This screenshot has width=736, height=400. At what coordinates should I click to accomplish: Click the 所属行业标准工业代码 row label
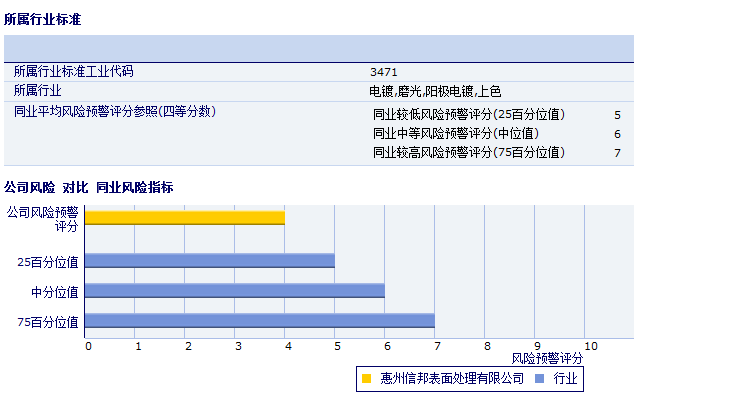pyautogui.click(x=73, y=72)
